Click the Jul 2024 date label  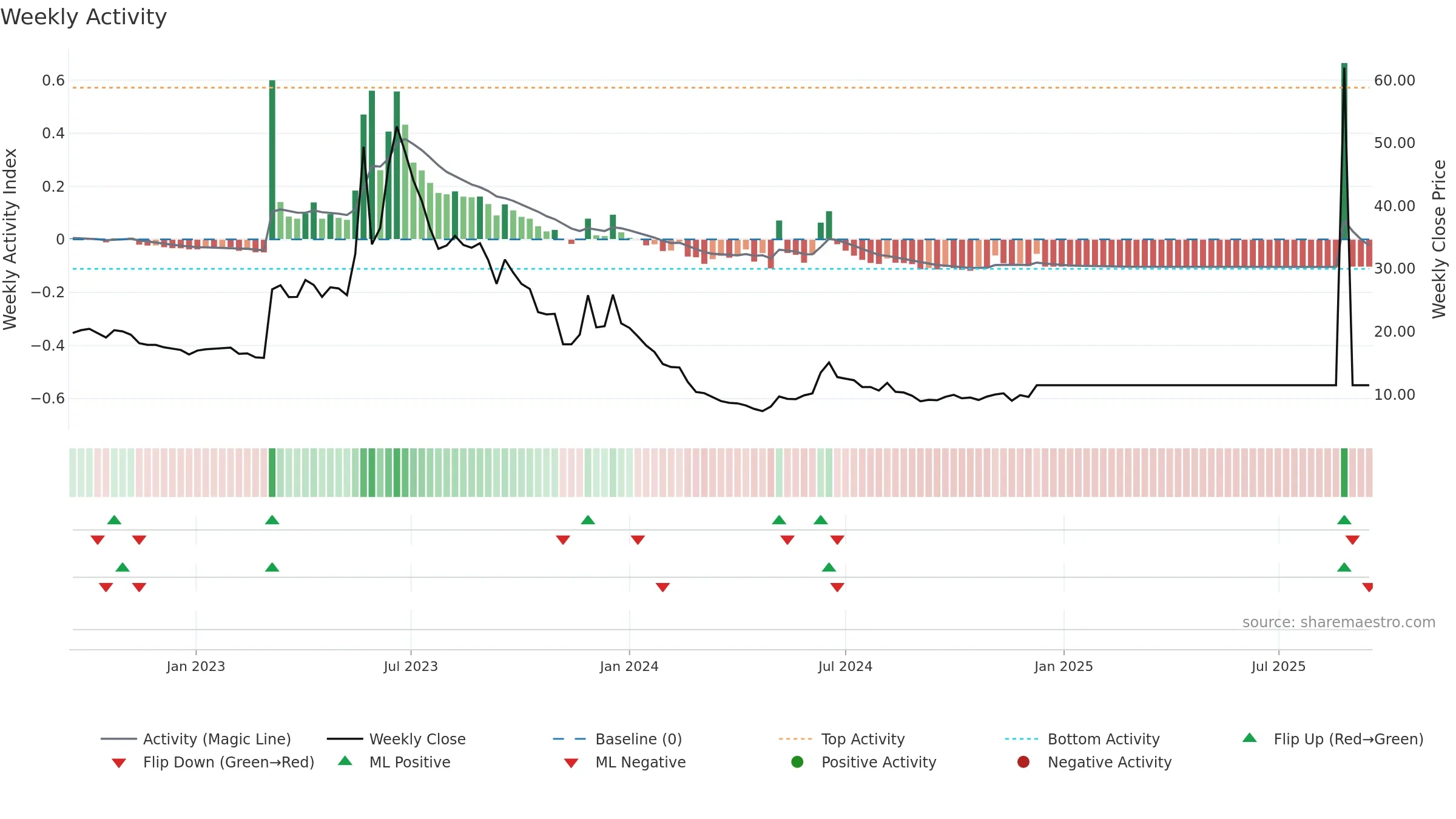tap(845, 666)
